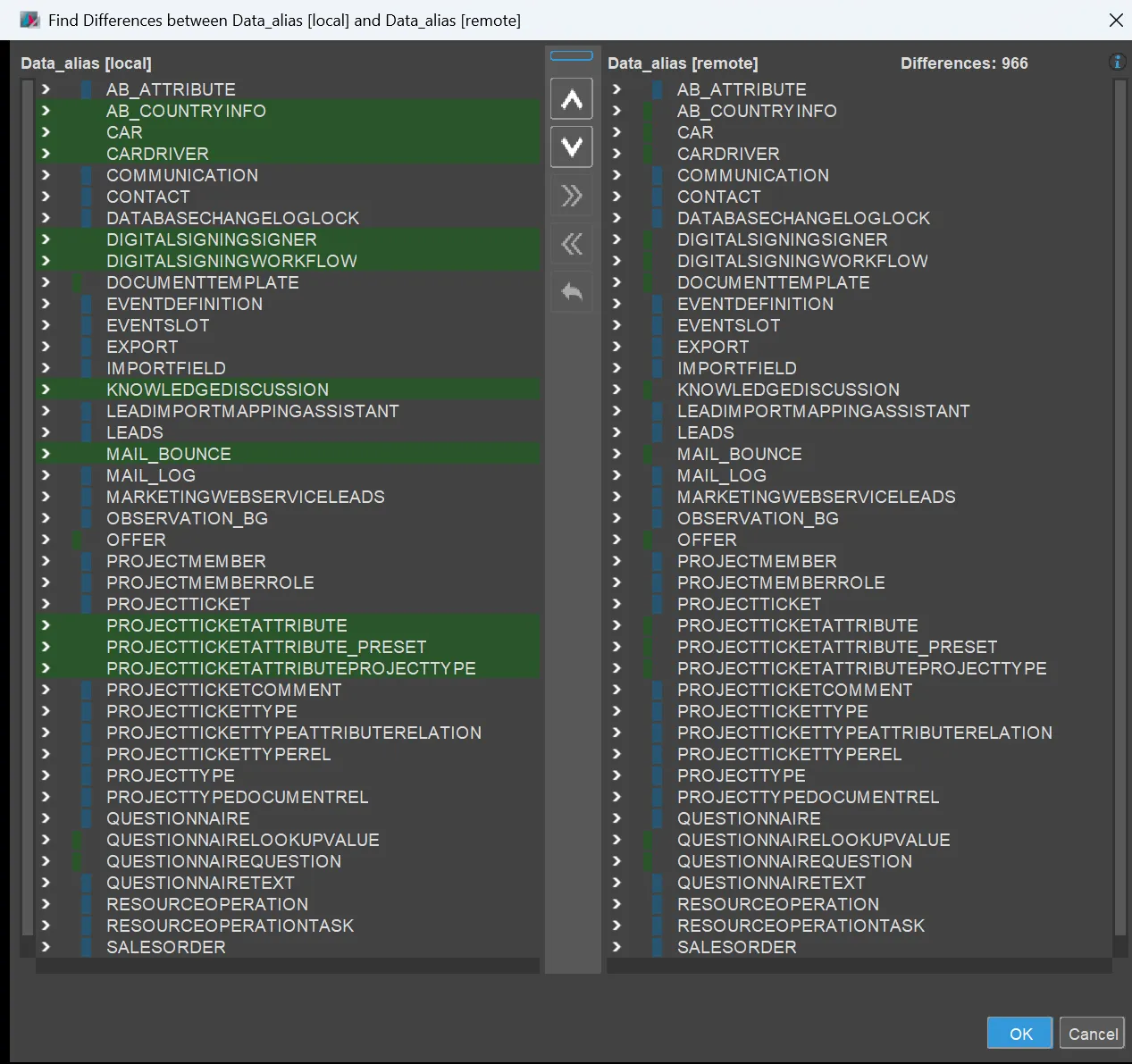Go to next difference with down arrow
Image resolution: width=1132 pixels, height=1064 pixels.
pyautogui.click(x=572, y=147)
